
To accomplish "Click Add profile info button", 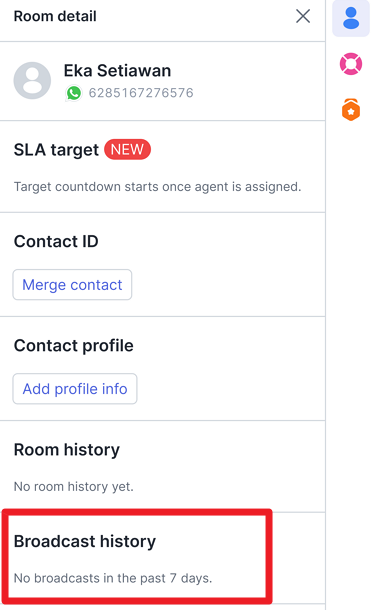I will point(75,389).
